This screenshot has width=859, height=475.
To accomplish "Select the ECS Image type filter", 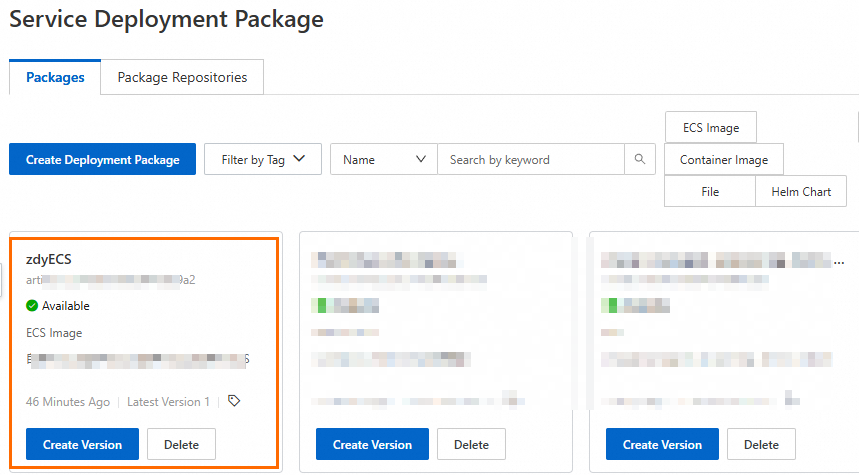I will pyautogui.click(x=711, y=128).
